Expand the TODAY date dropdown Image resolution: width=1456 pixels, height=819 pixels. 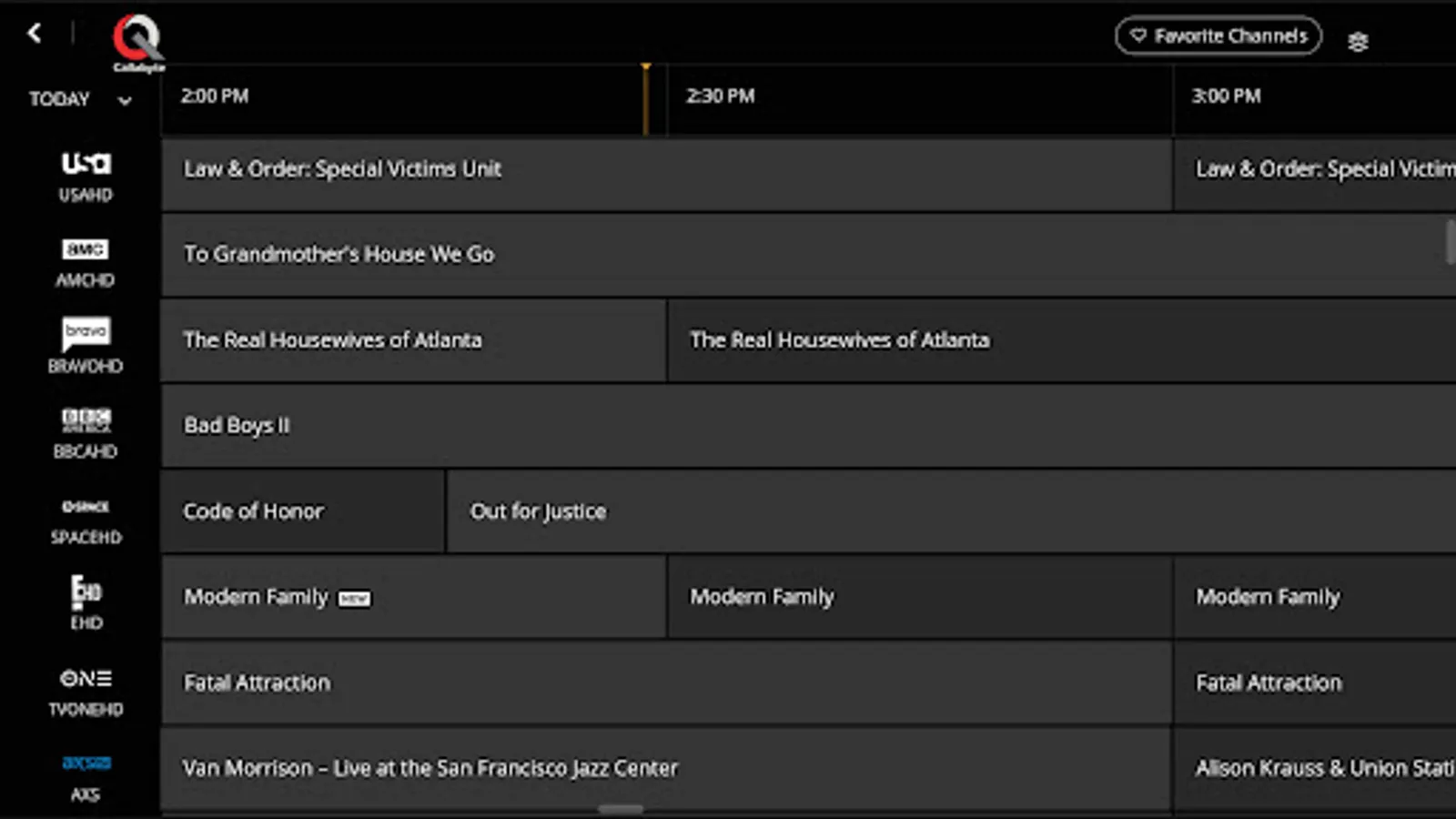[79, 99]
